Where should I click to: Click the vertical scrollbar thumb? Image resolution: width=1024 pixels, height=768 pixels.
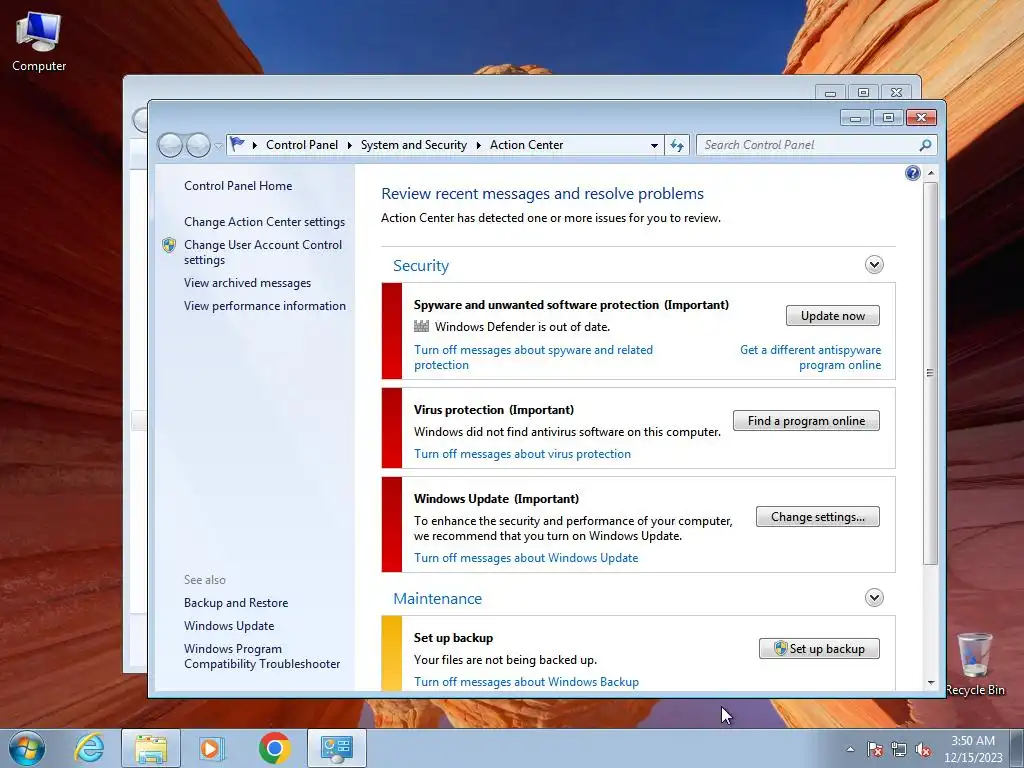click(931, 373)
